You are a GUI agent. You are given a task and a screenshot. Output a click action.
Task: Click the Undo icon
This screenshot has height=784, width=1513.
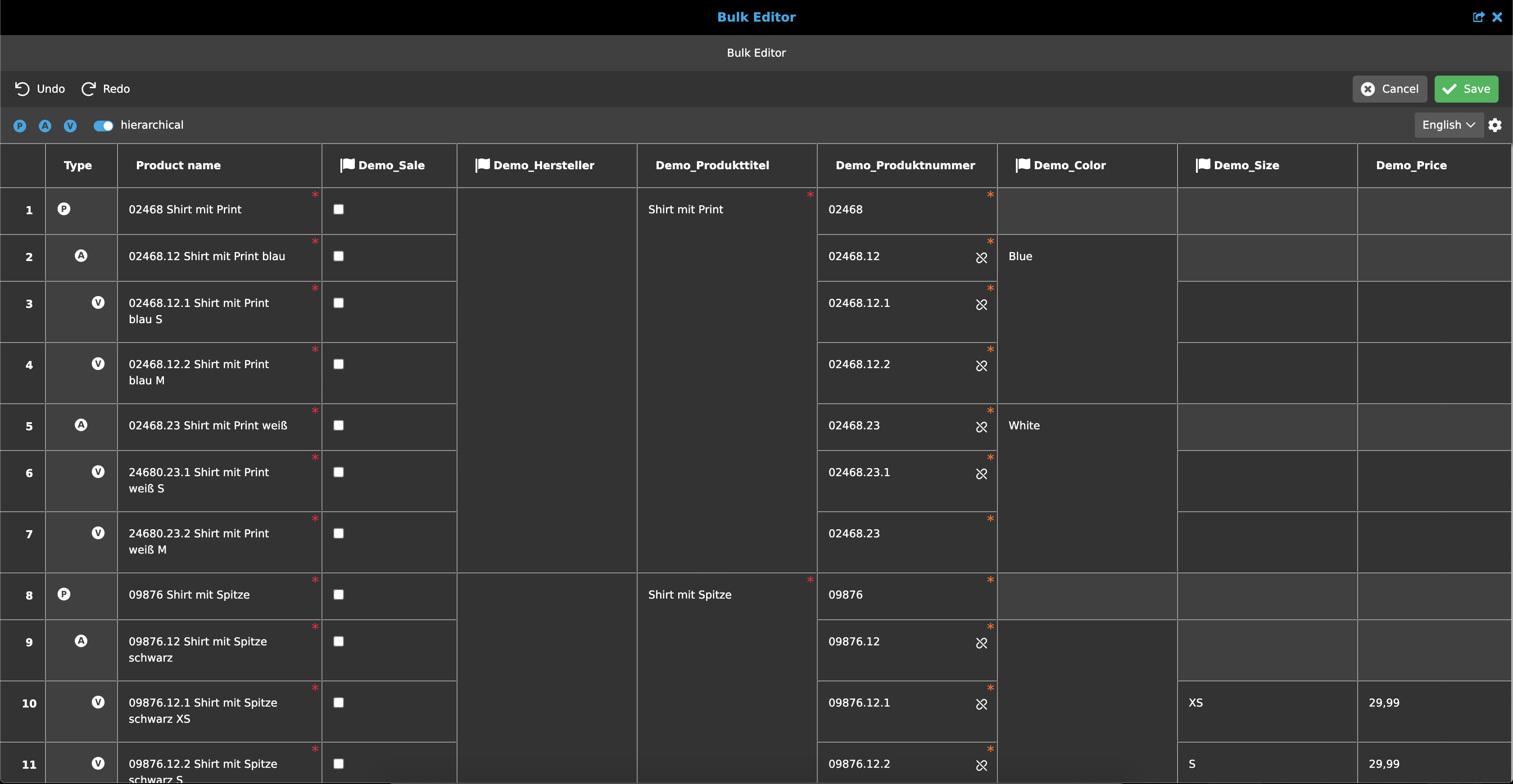coord(22,89)
